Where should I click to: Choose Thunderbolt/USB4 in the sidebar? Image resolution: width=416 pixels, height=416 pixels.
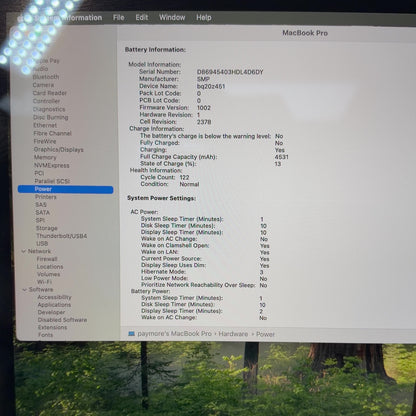point(62,236)
